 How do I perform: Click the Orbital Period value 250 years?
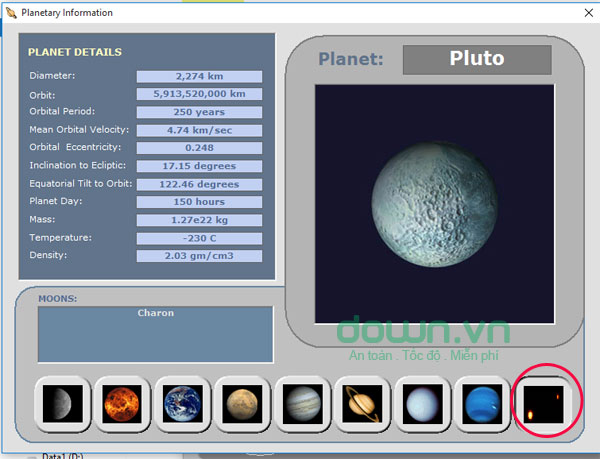(199, 112)
